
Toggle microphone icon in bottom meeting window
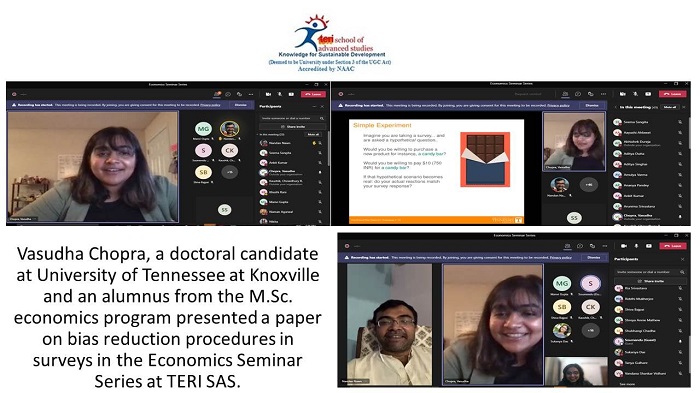pyautogui.click(x=636, y=246)
